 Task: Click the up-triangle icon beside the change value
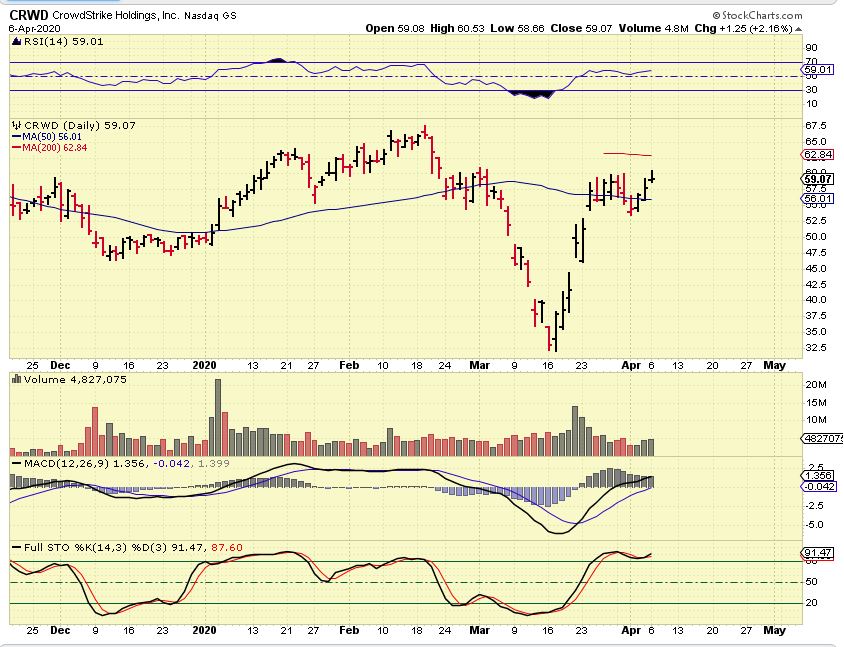(798, 29)
